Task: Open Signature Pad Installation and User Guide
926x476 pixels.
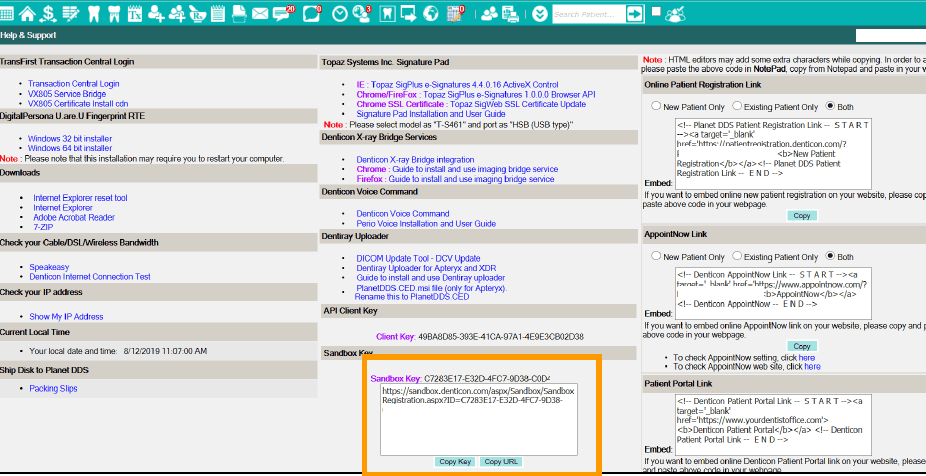Action: click(x=431, y=113)
